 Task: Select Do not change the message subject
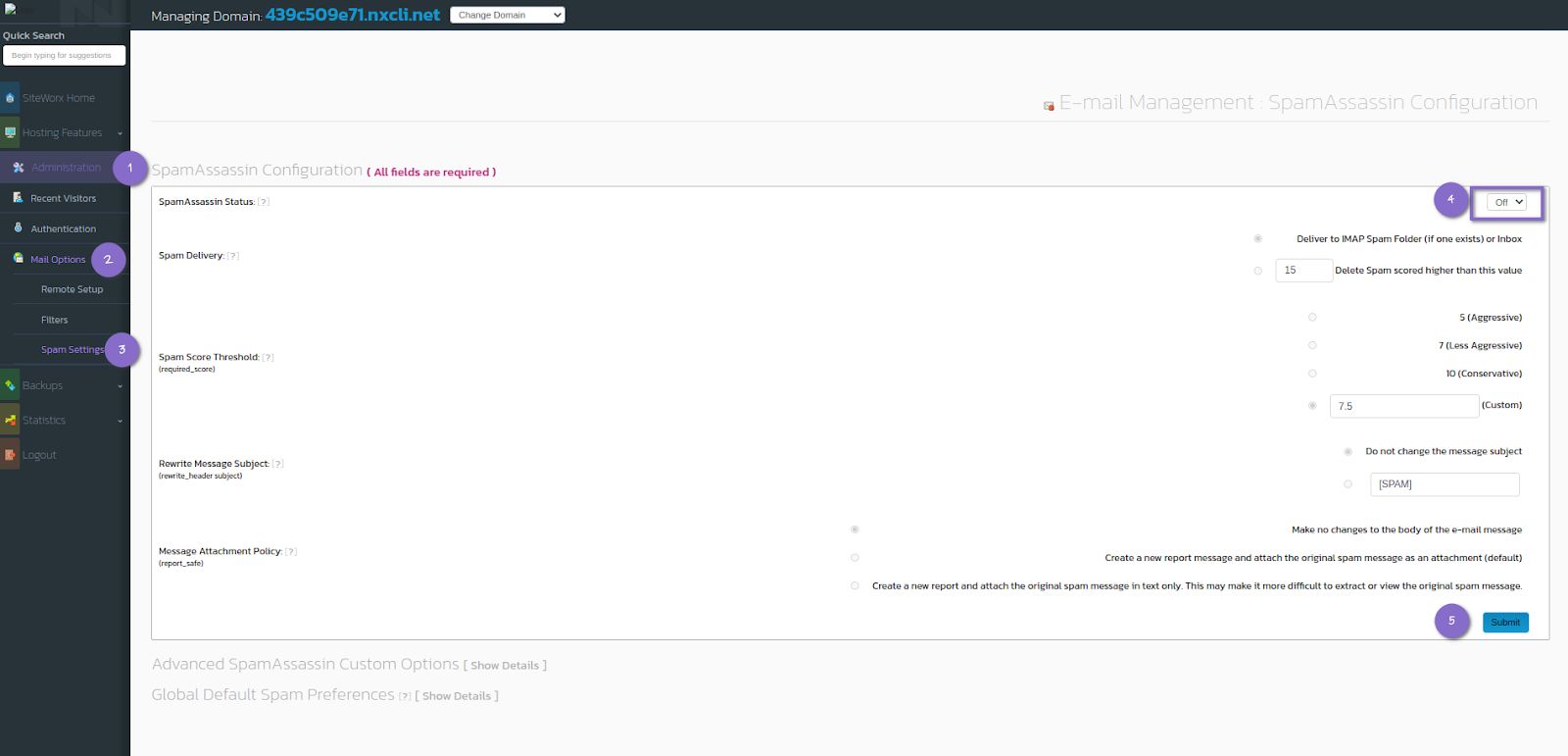pos(1347,451)
